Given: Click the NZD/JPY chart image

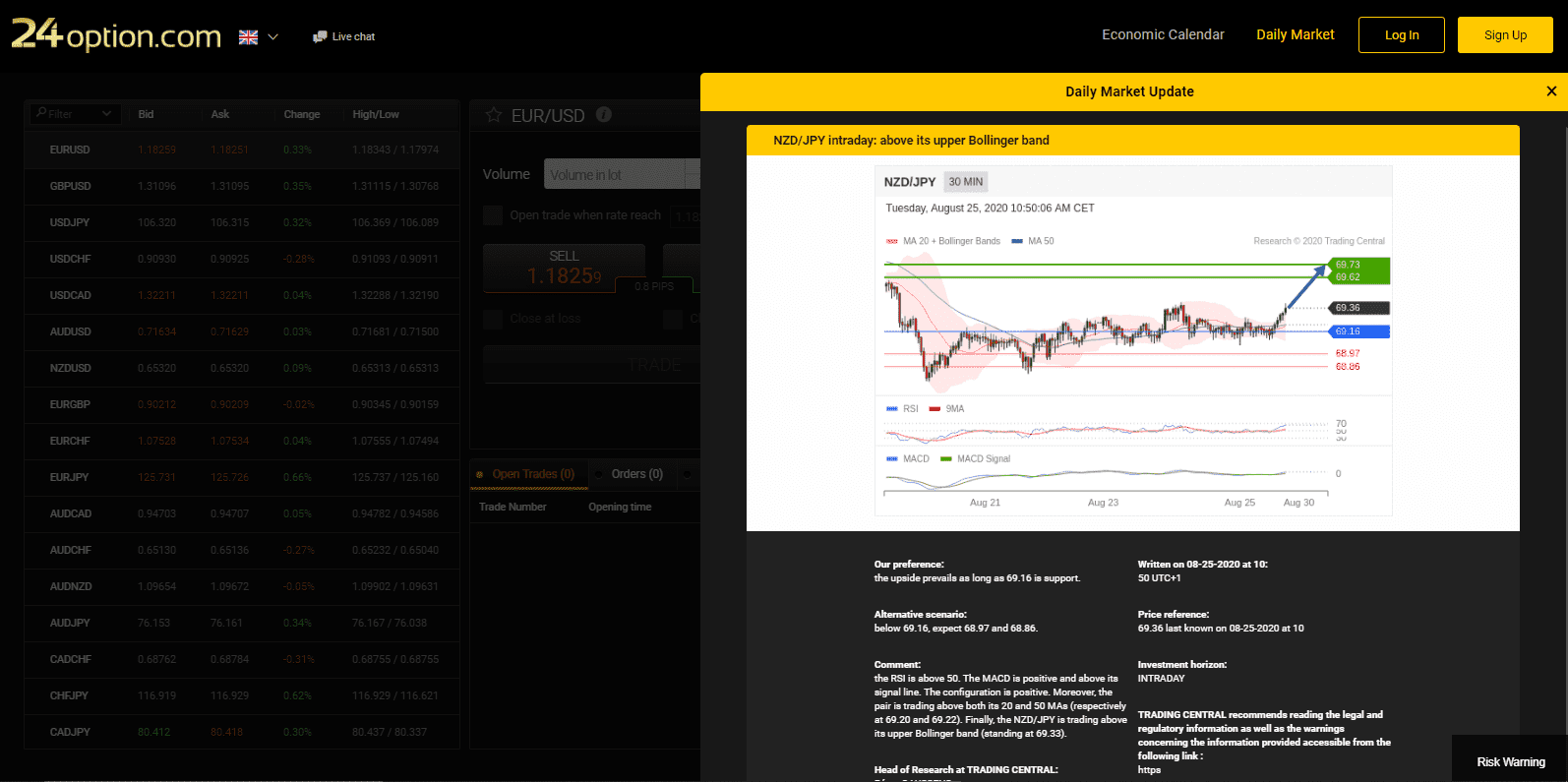Looking at the screenshot, I should (x=1133, y=340).
